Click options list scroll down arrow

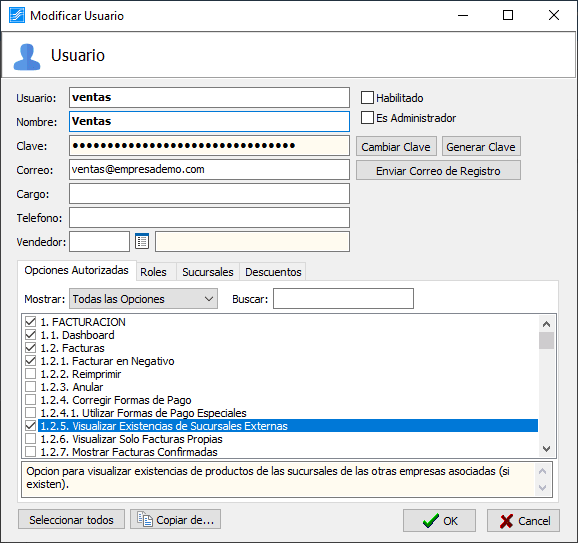546,449
